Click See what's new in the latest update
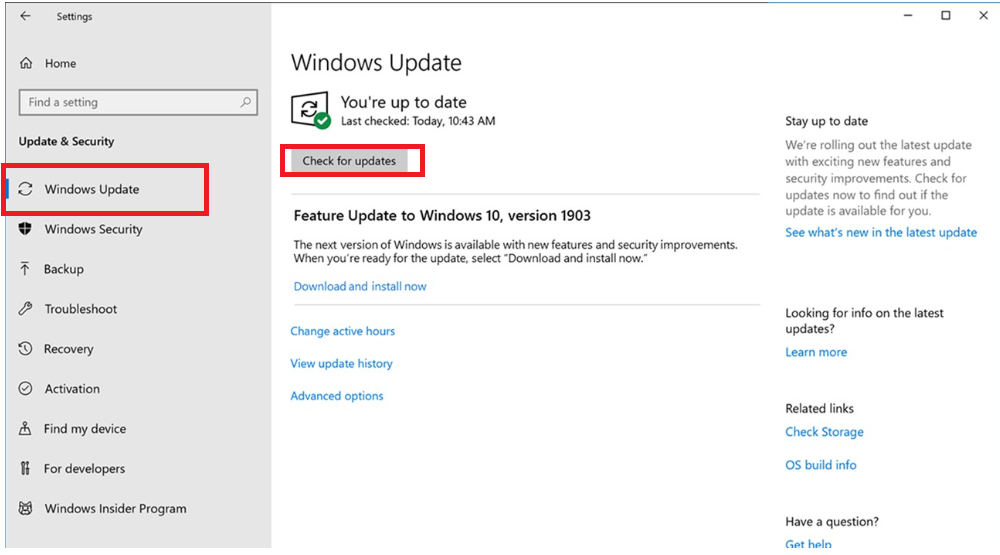1000x555 pixels. [x=881, y=232]
